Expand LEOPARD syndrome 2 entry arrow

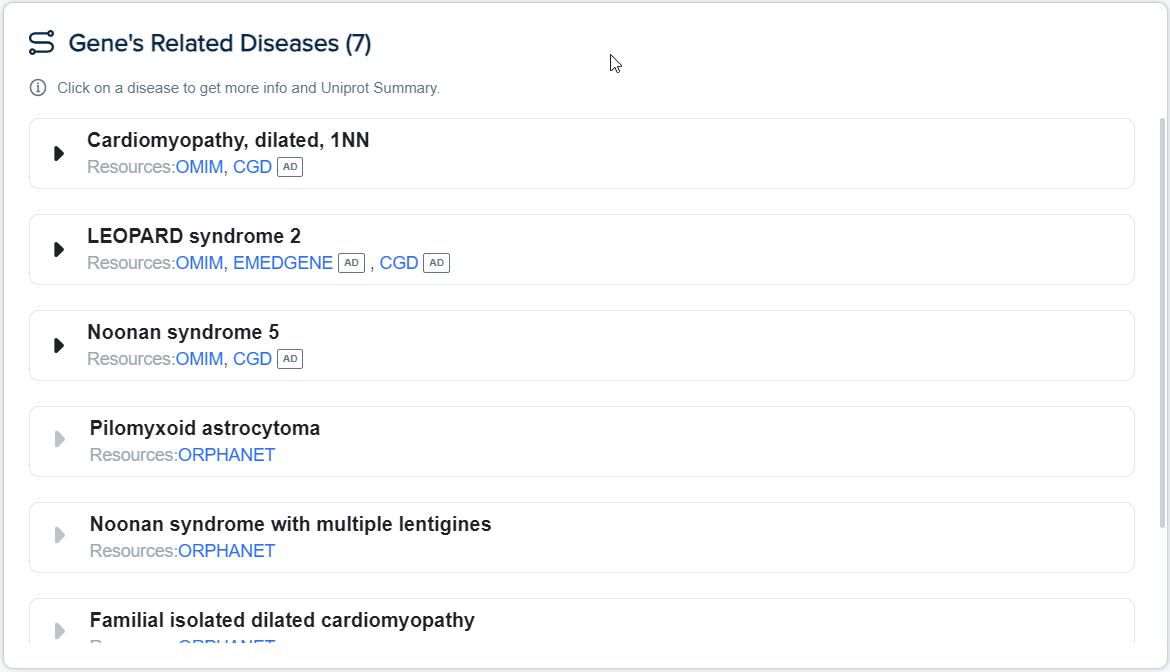(59, 249)
